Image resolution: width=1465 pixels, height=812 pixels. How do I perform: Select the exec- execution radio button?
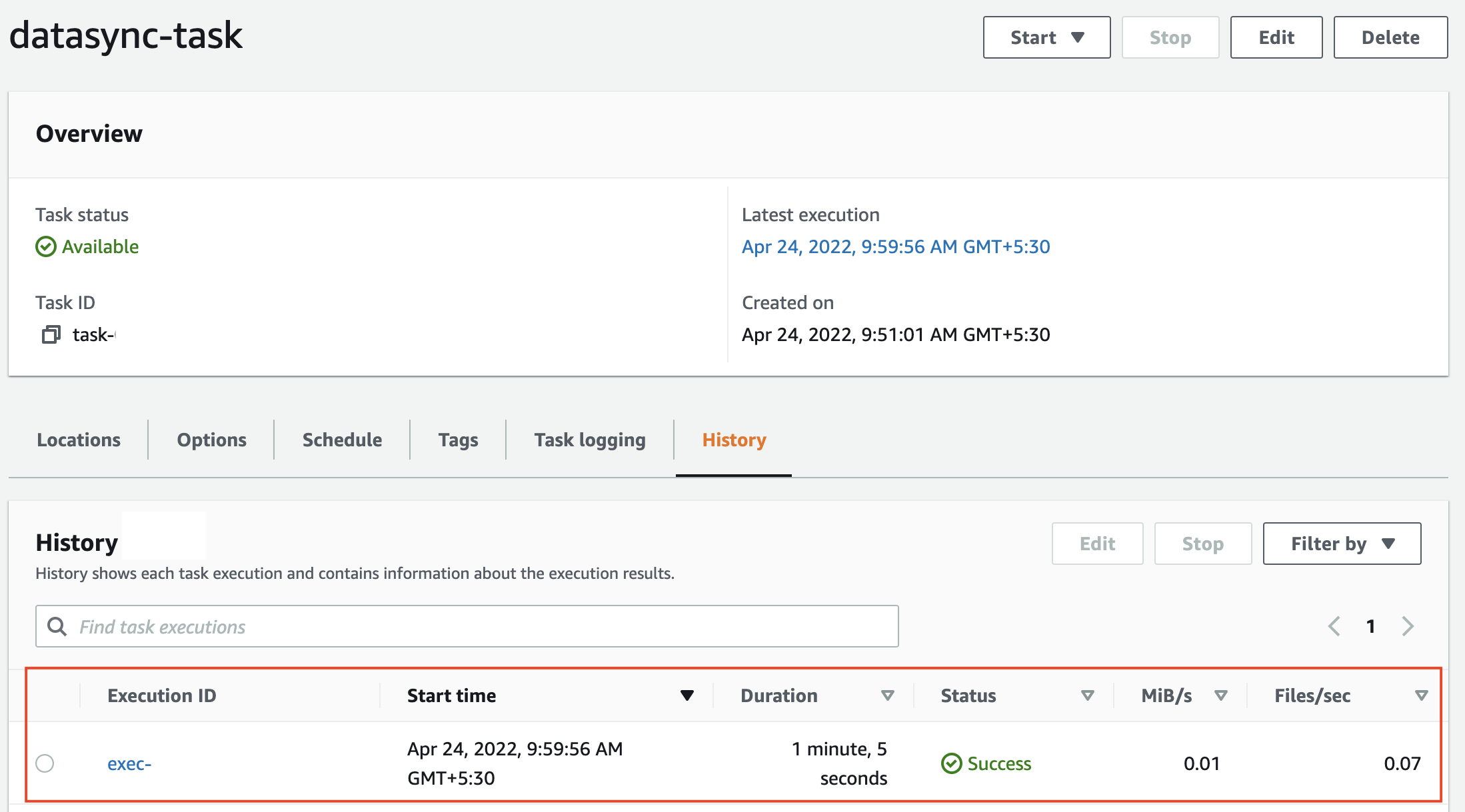(45, 763)
